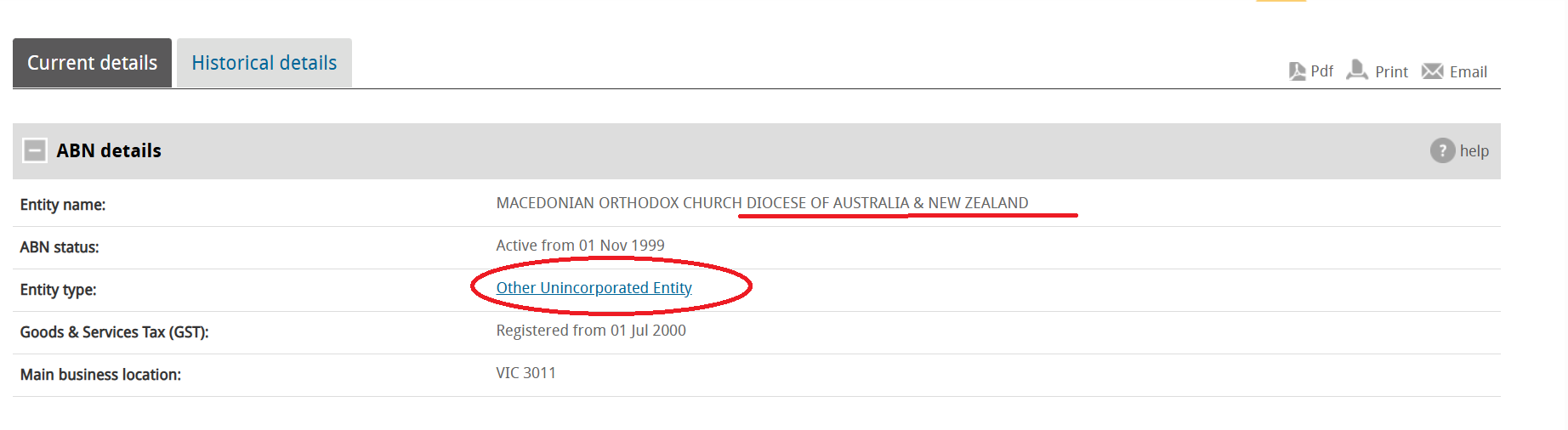Viewport: 1568px width, 430px height.
Task: Click the Goods & Services Tax (GST) label
Action: click(x=114, y=332)
